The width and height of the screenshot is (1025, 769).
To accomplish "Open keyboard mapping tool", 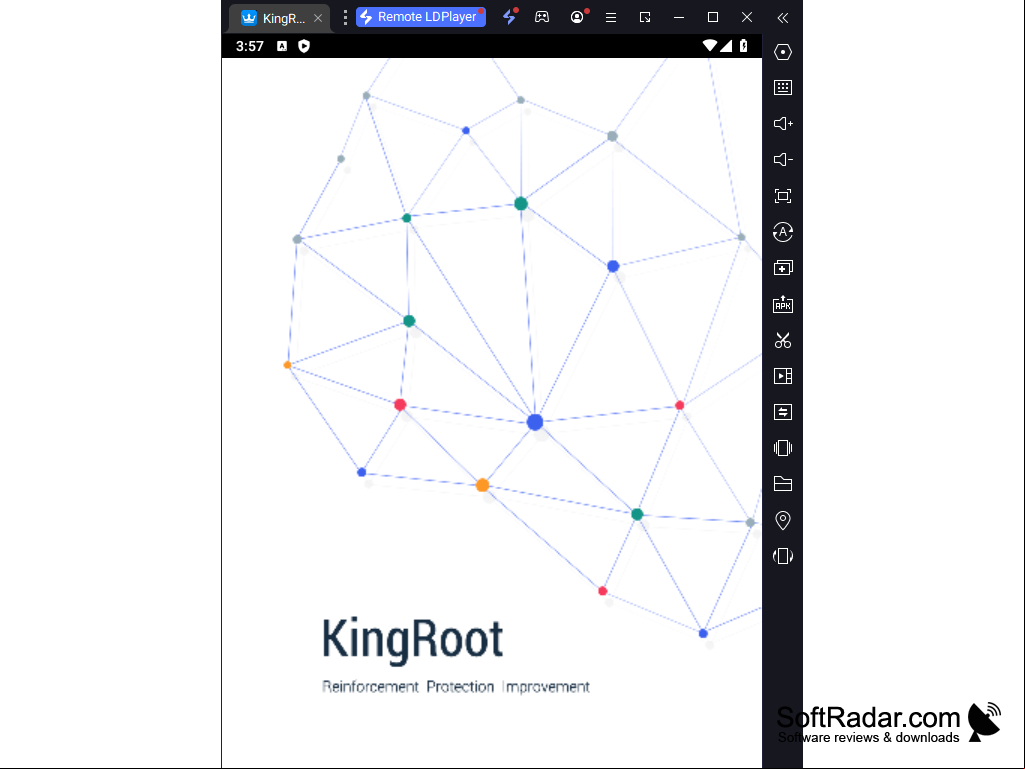I will [782, 88].
